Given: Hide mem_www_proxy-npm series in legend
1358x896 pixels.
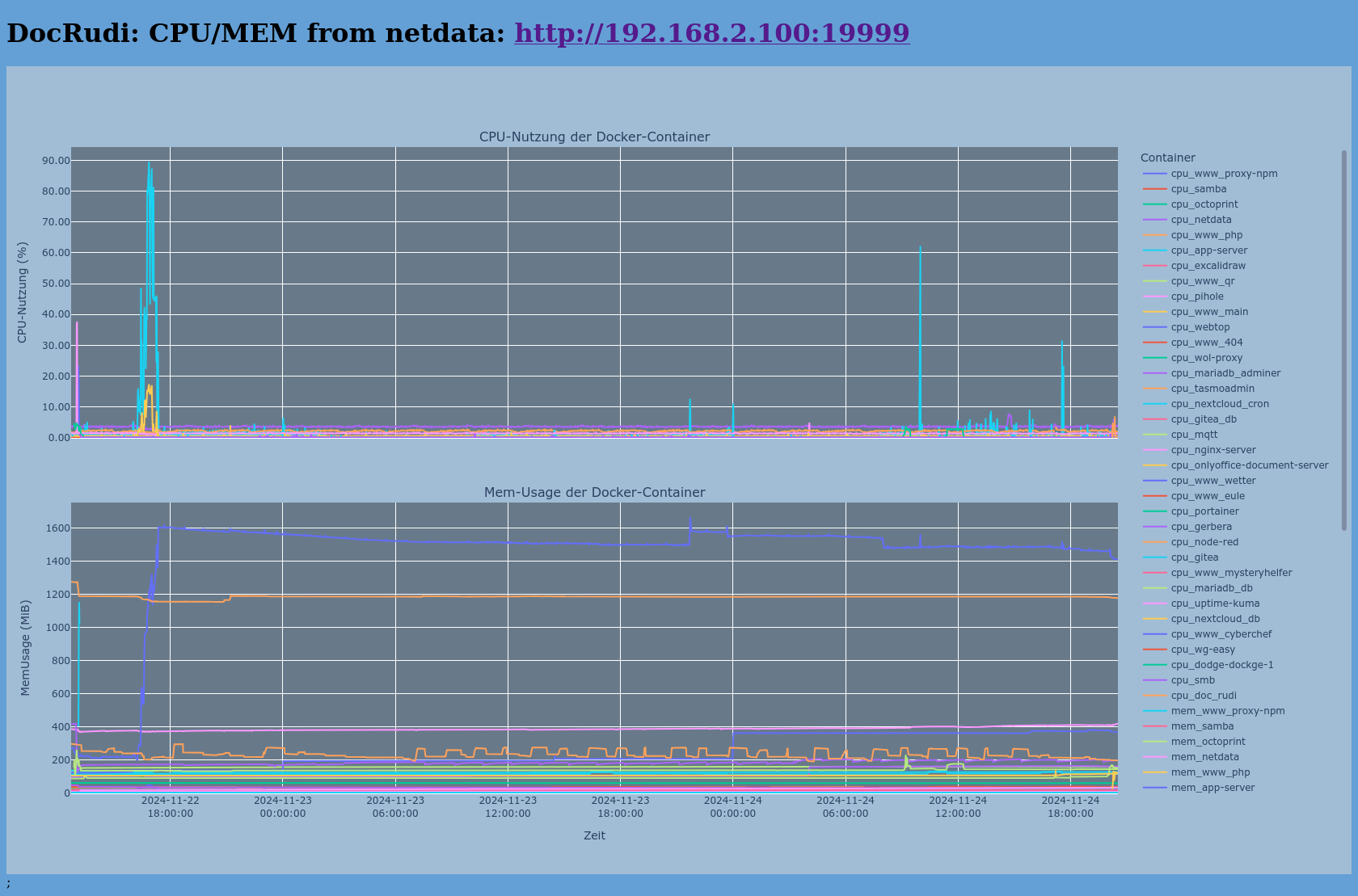Looking at the screenshot, I should [1227, 711].
